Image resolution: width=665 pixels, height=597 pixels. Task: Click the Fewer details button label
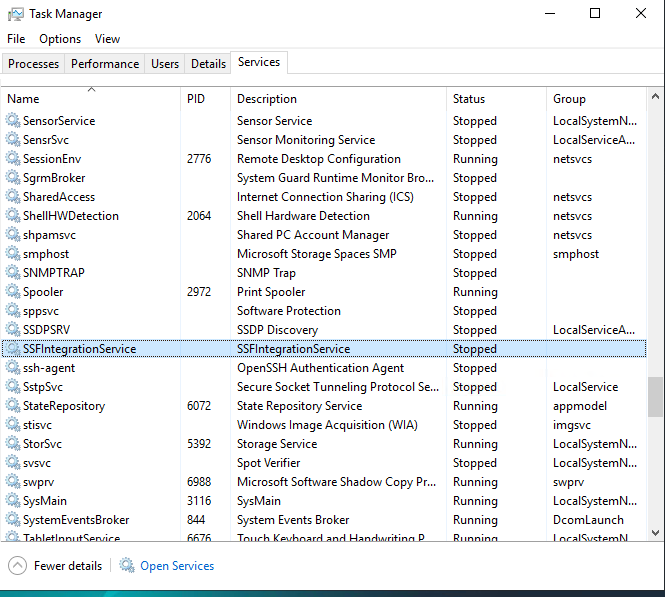[68, 566]
